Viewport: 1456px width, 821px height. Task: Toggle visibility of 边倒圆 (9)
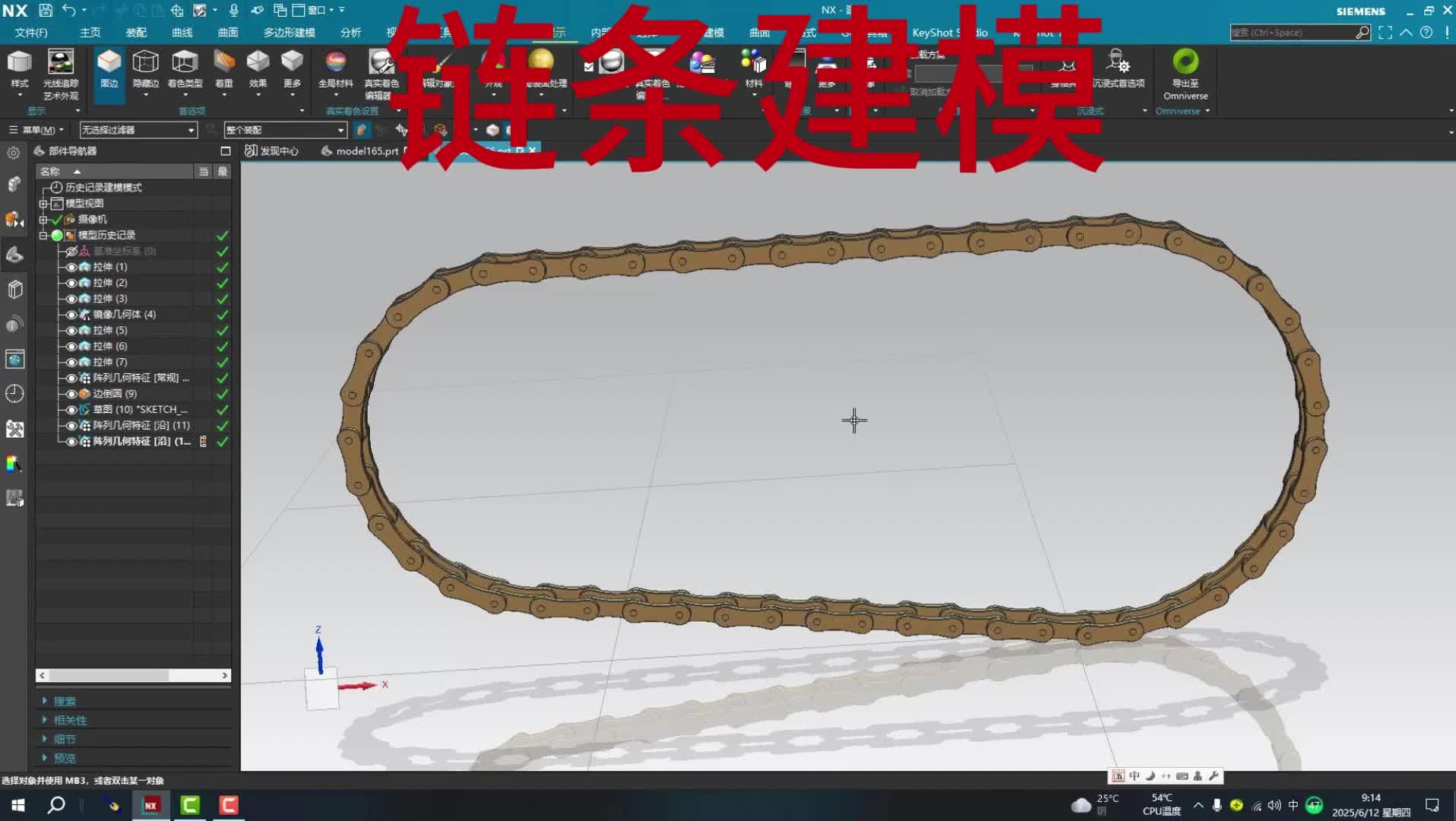(71, 394)
